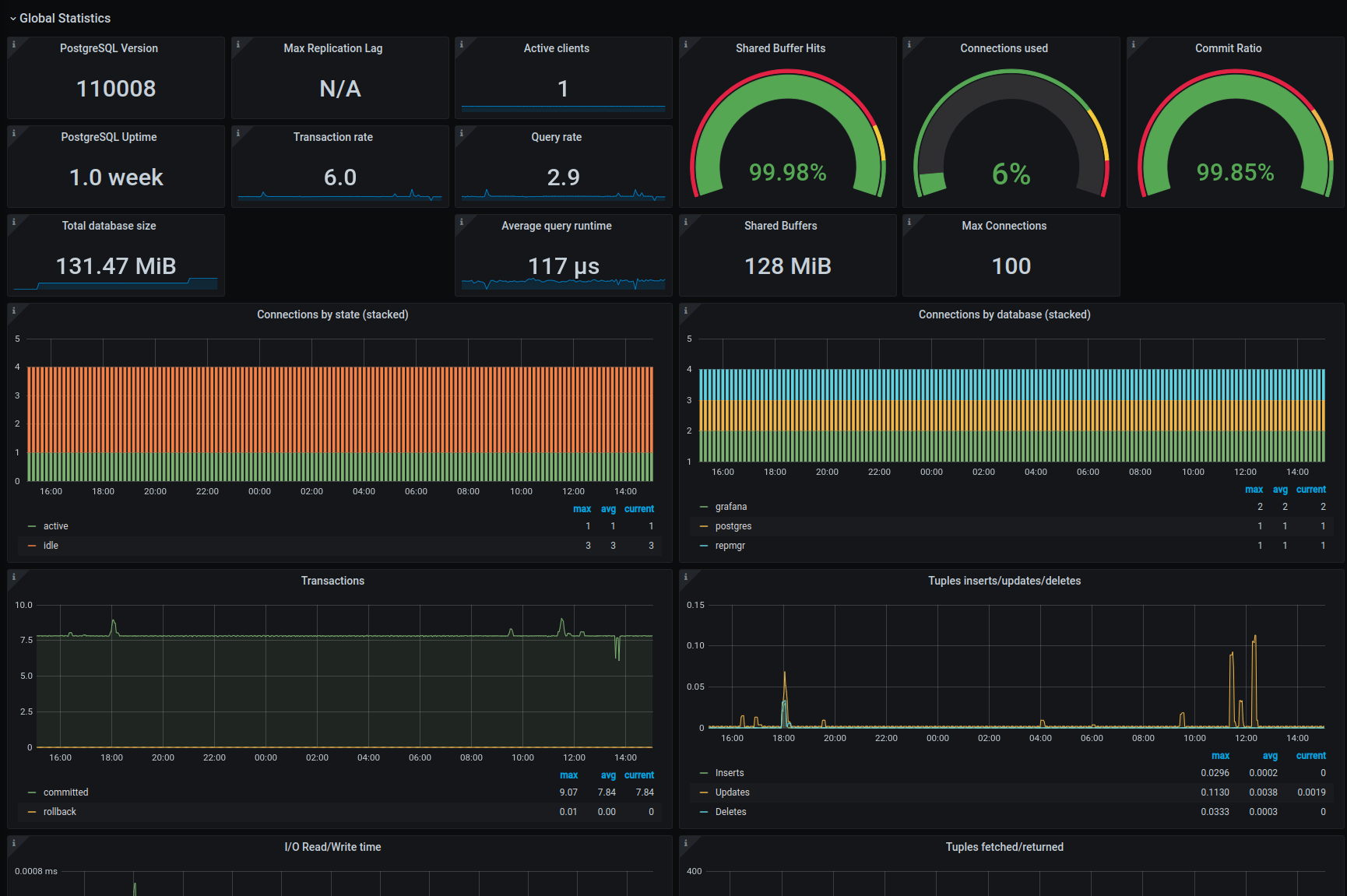Click info icon on Tuples inserts/updates/deletes panel
1347x896 pixels.
pos(685,576)
